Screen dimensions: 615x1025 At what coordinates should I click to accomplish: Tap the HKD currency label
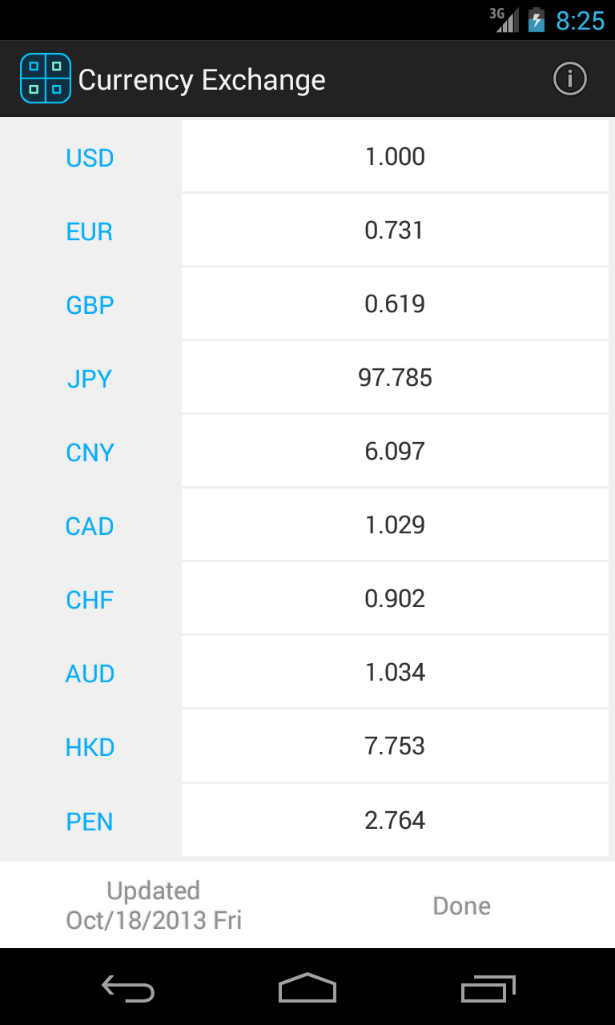coord(89,747)
